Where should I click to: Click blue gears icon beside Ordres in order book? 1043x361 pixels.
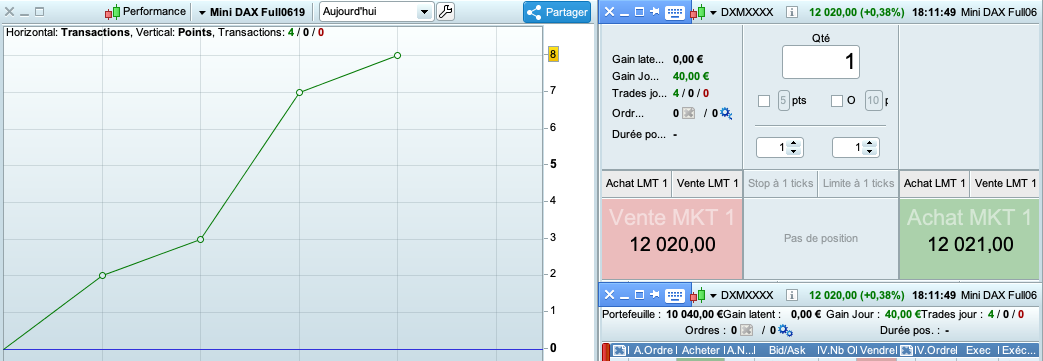click(785, 330)
